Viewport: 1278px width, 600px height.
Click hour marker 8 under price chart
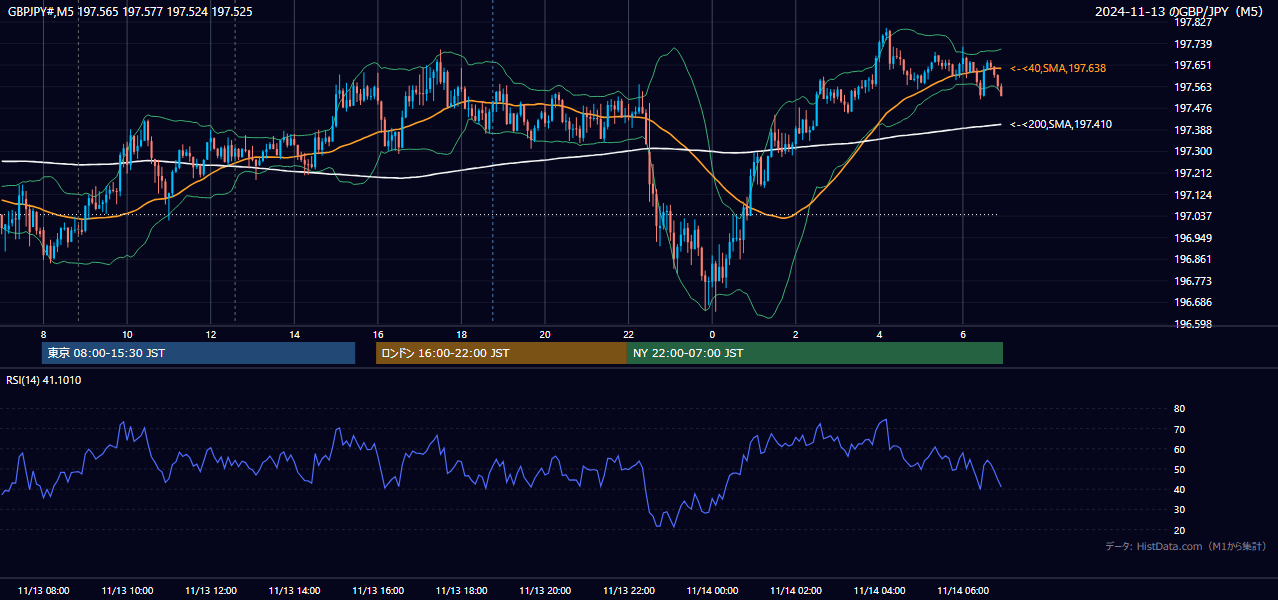[x=43, y=334]
